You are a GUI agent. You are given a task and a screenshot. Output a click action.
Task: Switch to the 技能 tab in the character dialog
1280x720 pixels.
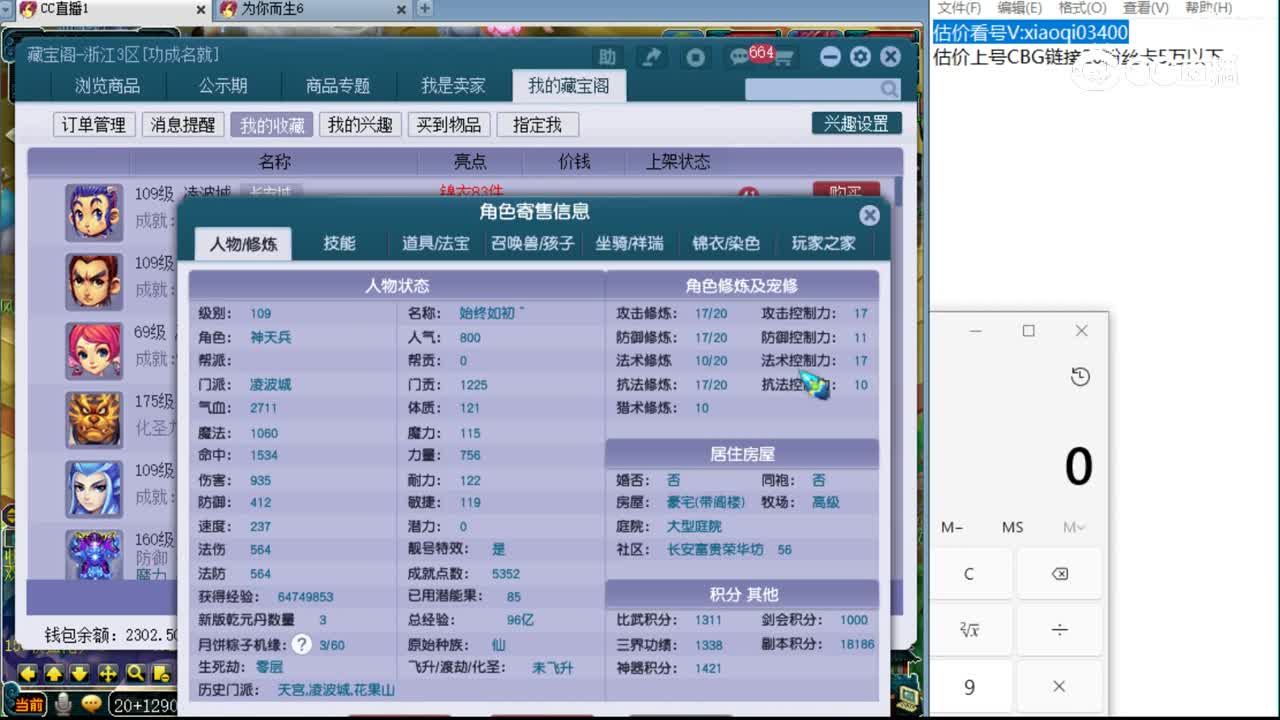[x=339, y=244]
